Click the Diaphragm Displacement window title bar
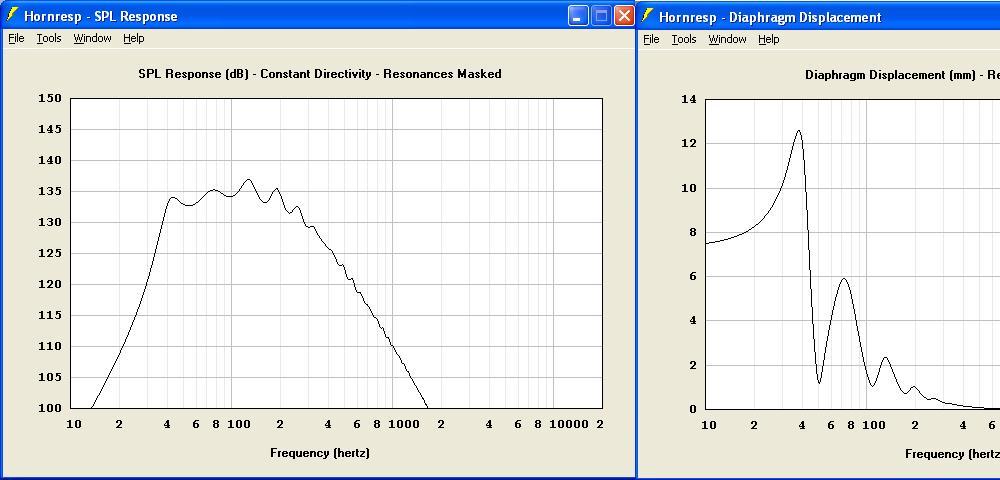 pyautogui.click(x=819, y=17)
